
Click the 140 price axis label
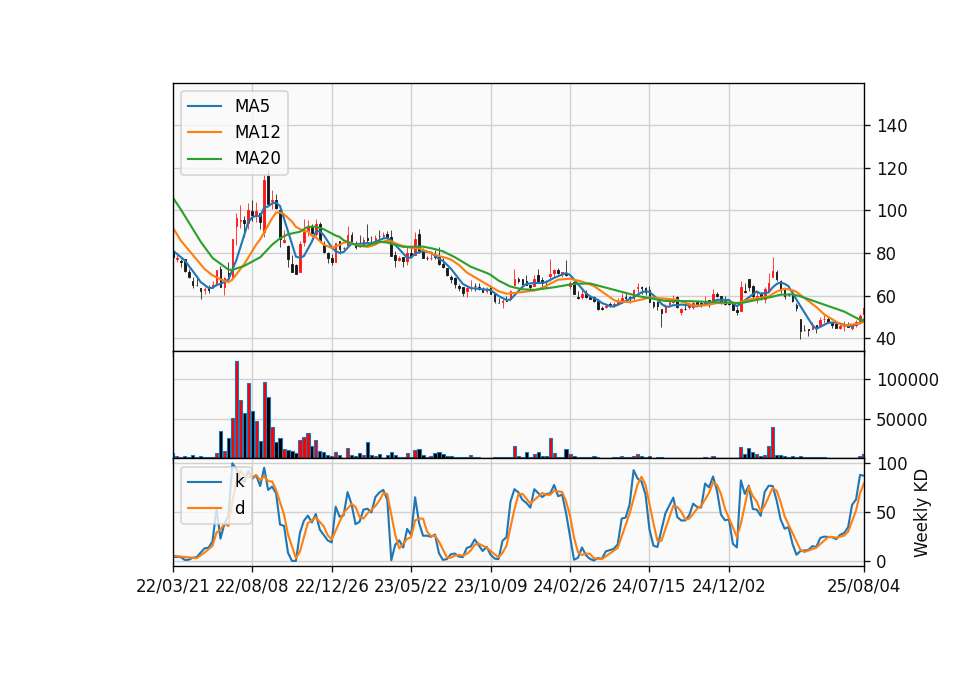coord(892,126)
